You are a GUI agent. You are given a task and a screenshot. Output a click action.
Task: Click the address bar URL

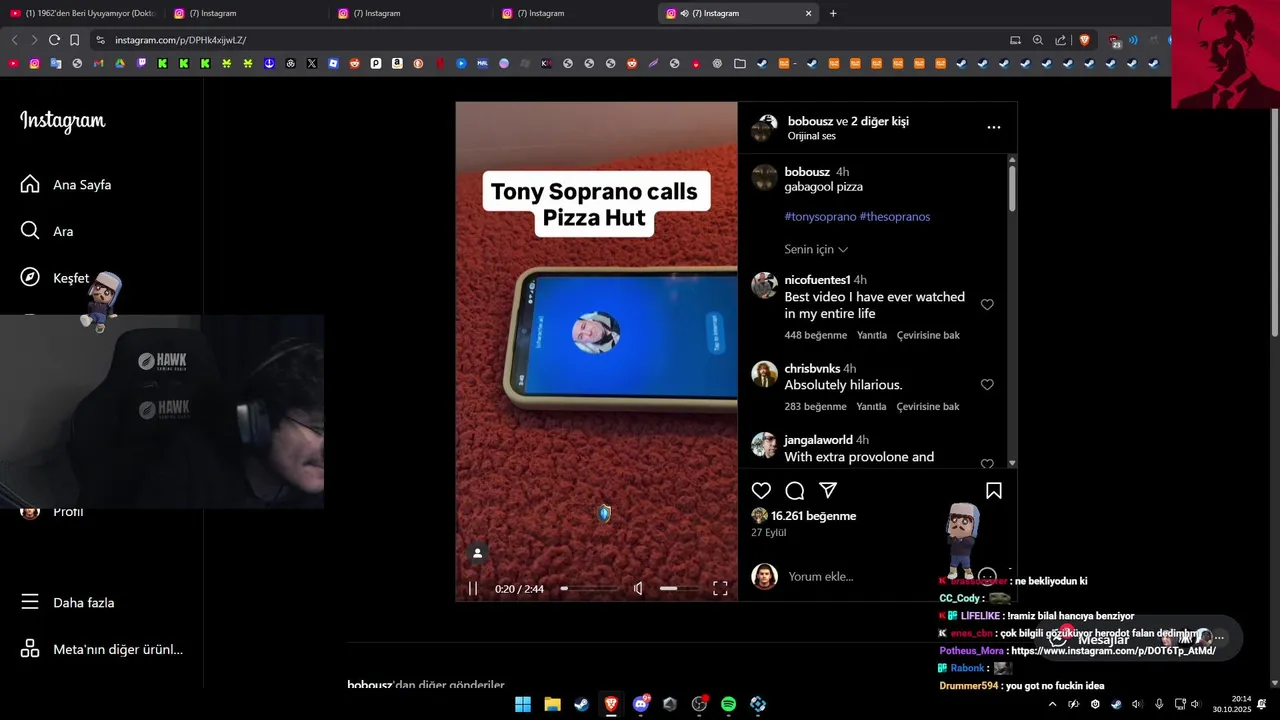click(180, 40)
